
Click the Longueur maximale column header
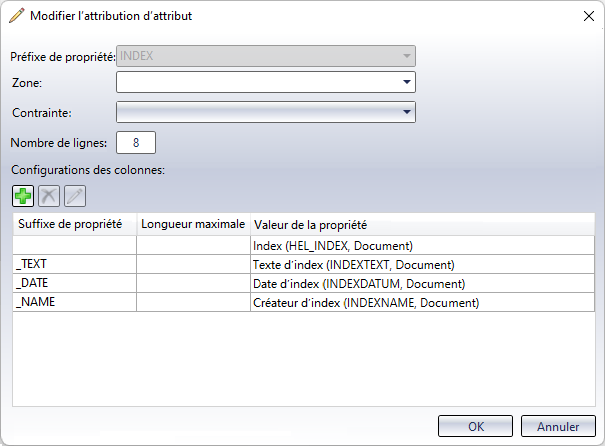tap(193, 224)
